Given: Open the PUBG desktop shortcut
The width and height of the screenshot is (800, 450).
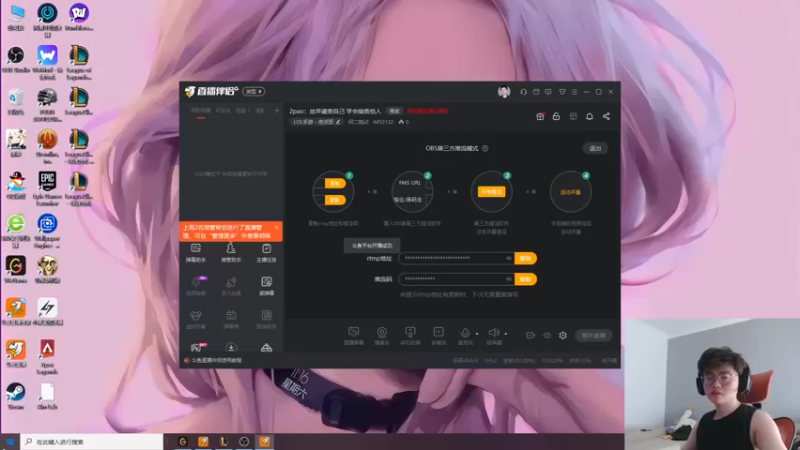Looking at the screenshot, I should pos(47,105).
